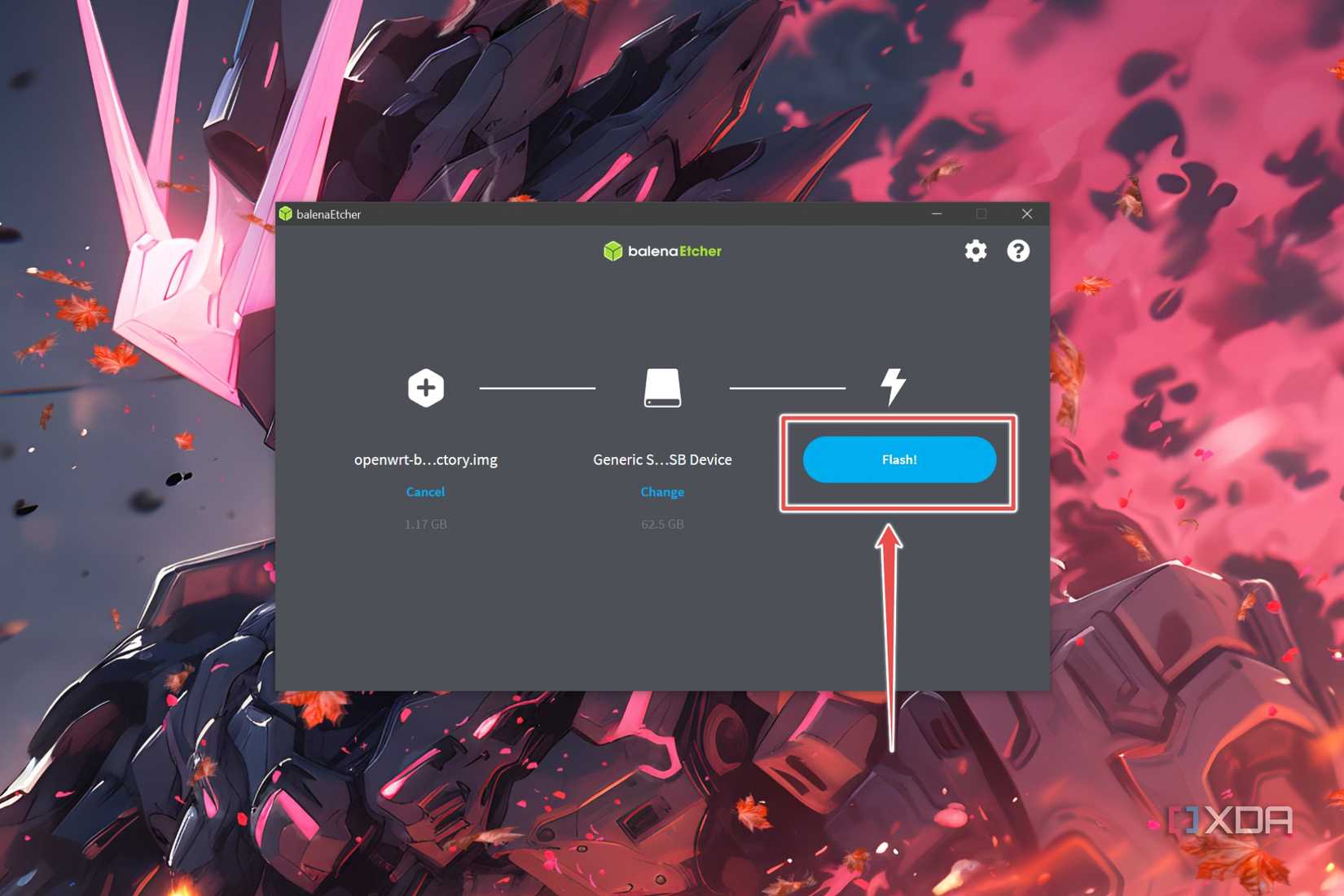This screenshot has height=896, width=1344.
Task: Change the target Generic USB device
Action: (662, 492)
